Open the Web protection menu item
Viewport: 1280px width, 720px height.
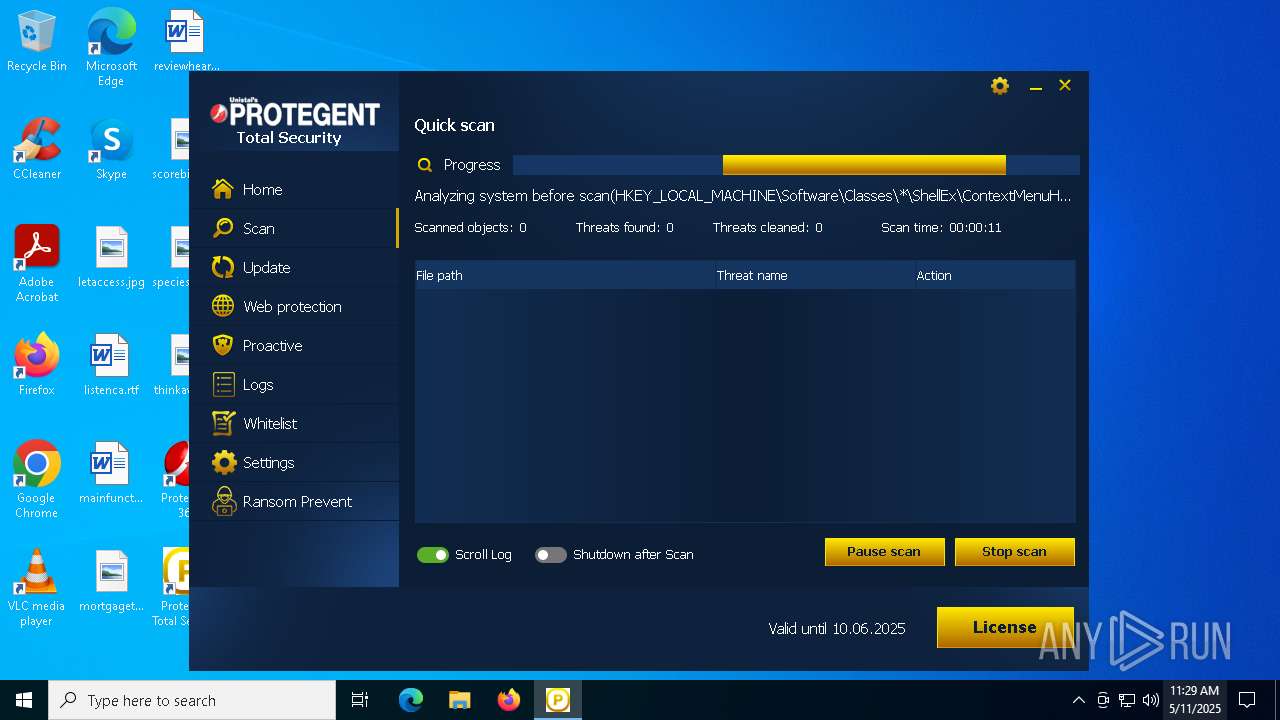(x=294, y=306)
